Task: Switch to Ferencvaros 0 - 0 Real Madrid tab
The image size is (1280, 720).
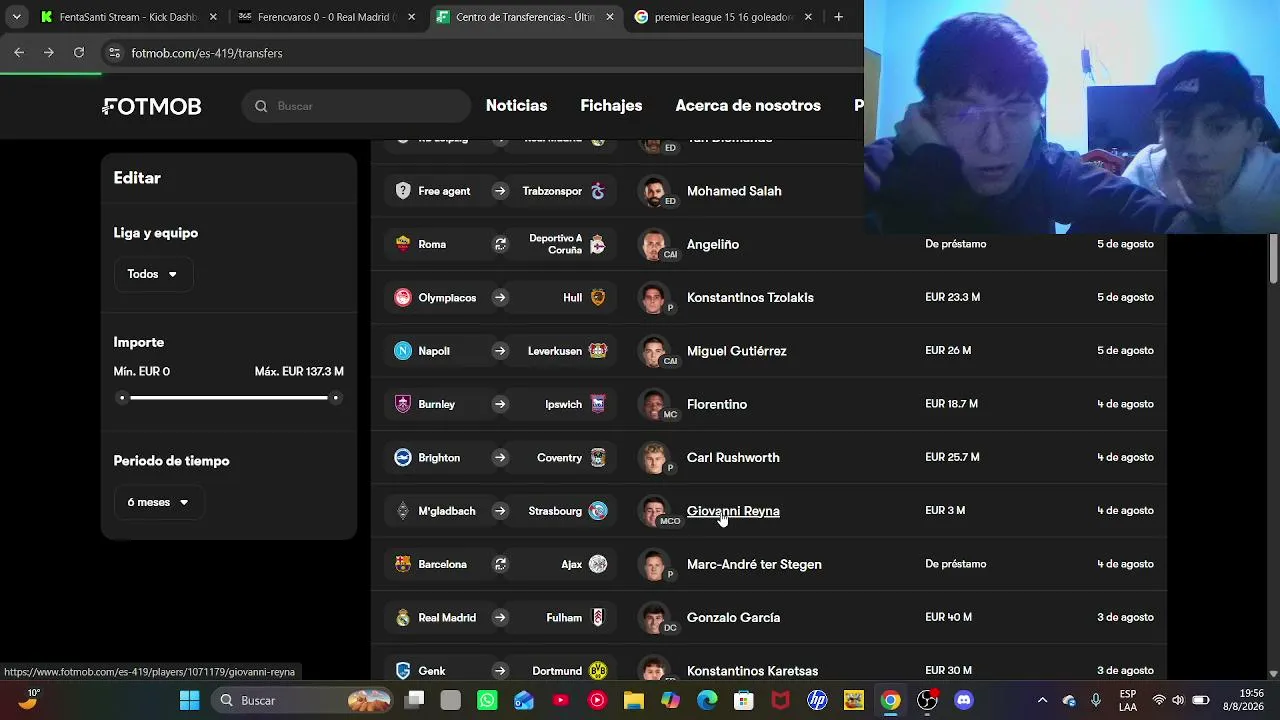Action: click(x=326, y=17)
